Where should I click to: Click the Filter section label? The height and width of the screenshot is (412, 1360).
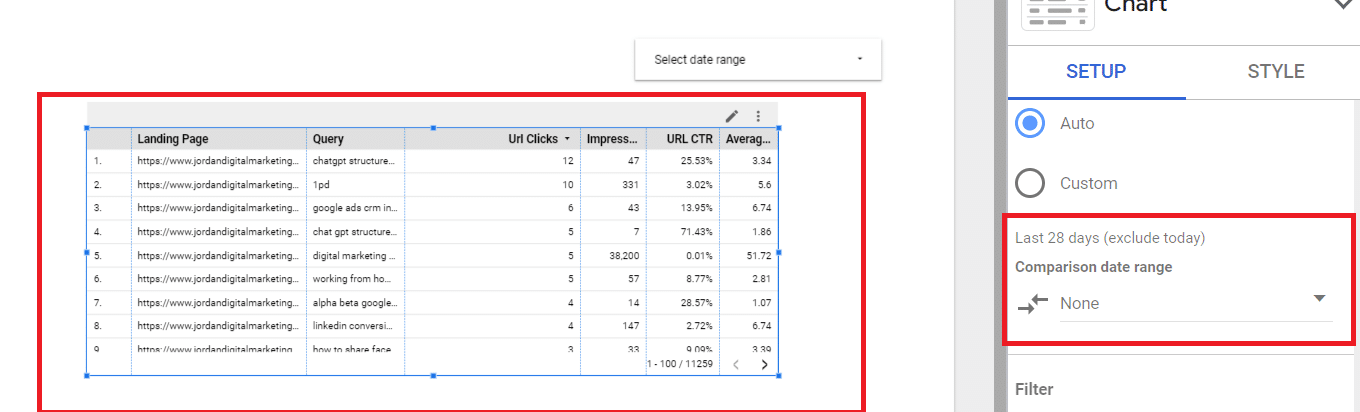coord(1034,390)
